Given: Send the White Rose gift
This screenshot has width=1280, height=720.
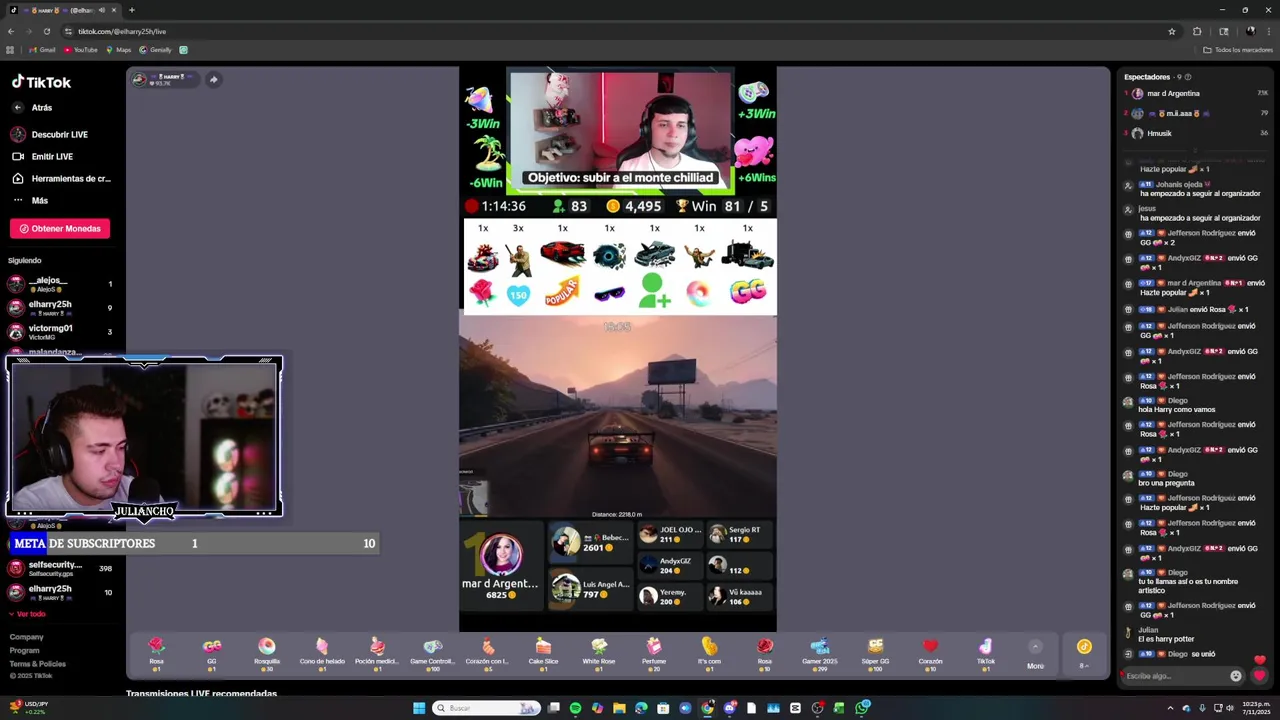Looking at the screenshot, I should pyautogui.click(x=599, y=653).
